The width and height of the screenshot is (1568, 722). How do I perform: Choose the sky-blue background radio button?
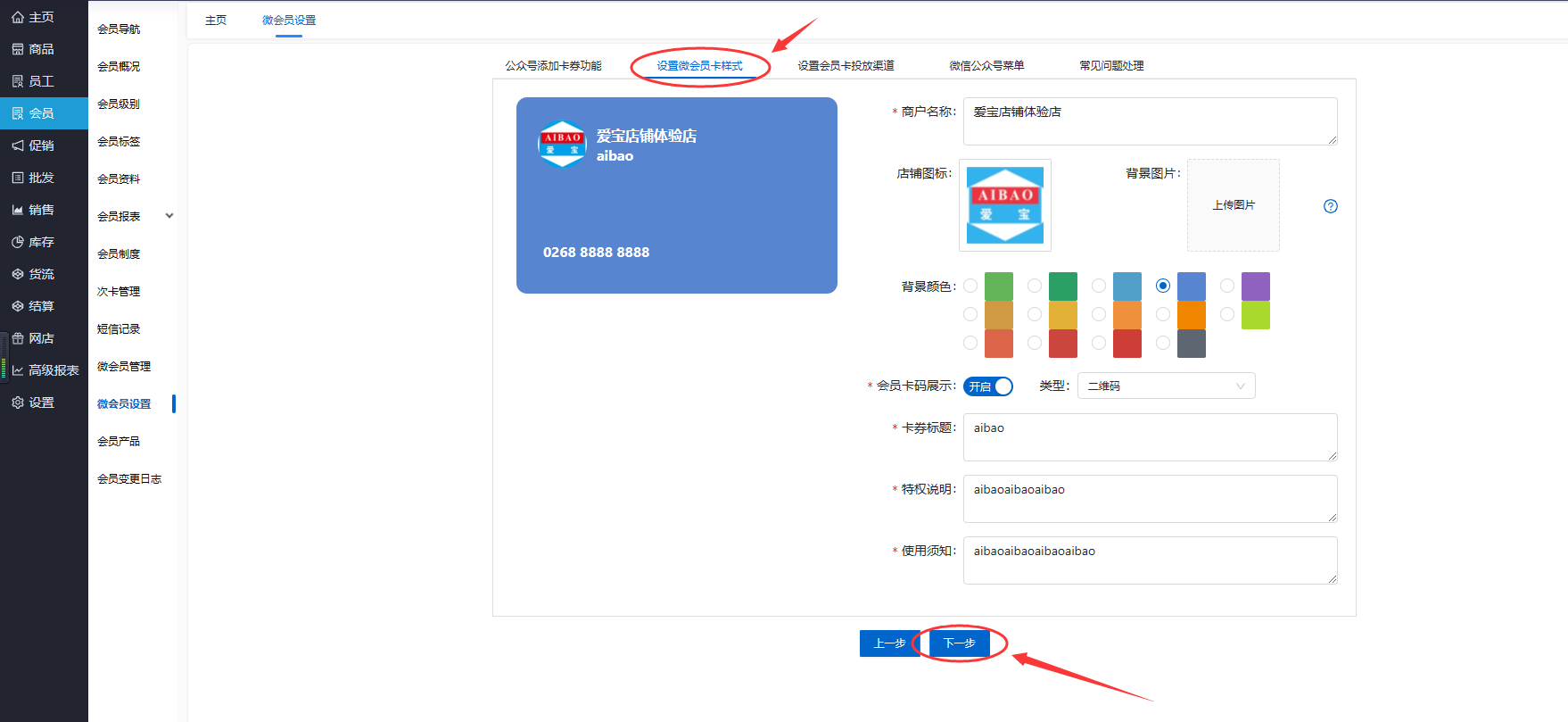[1099, 286]
